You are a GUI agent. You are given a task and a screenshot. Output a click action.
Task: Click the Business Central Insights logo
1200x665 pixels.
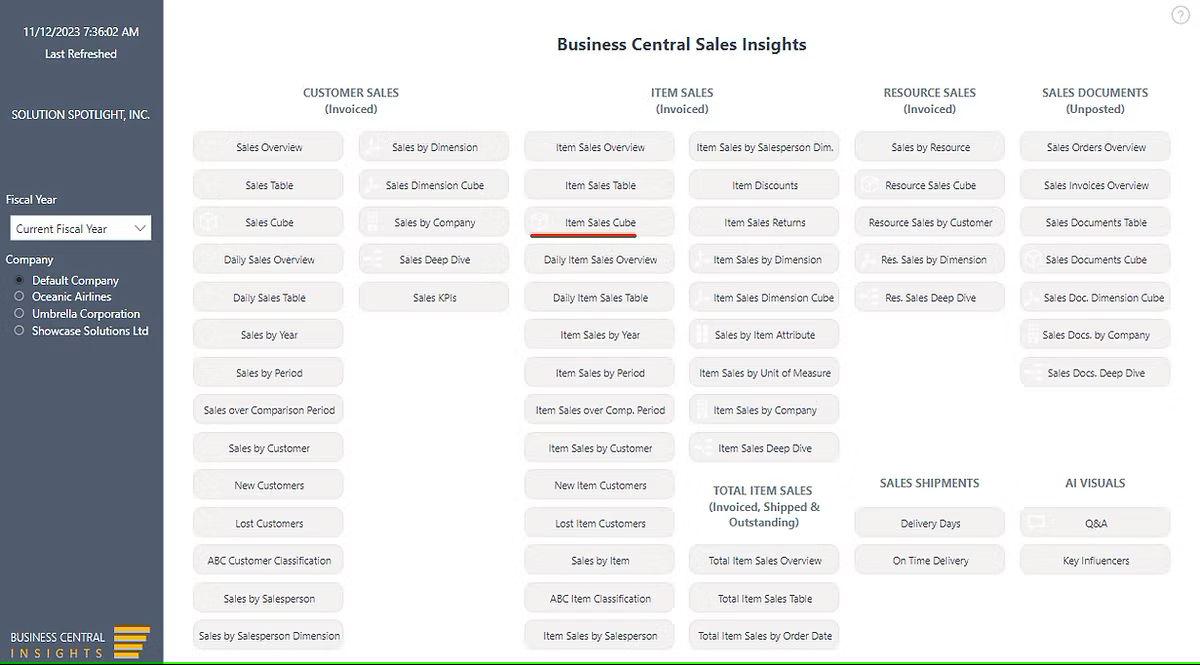coord(80,642)
